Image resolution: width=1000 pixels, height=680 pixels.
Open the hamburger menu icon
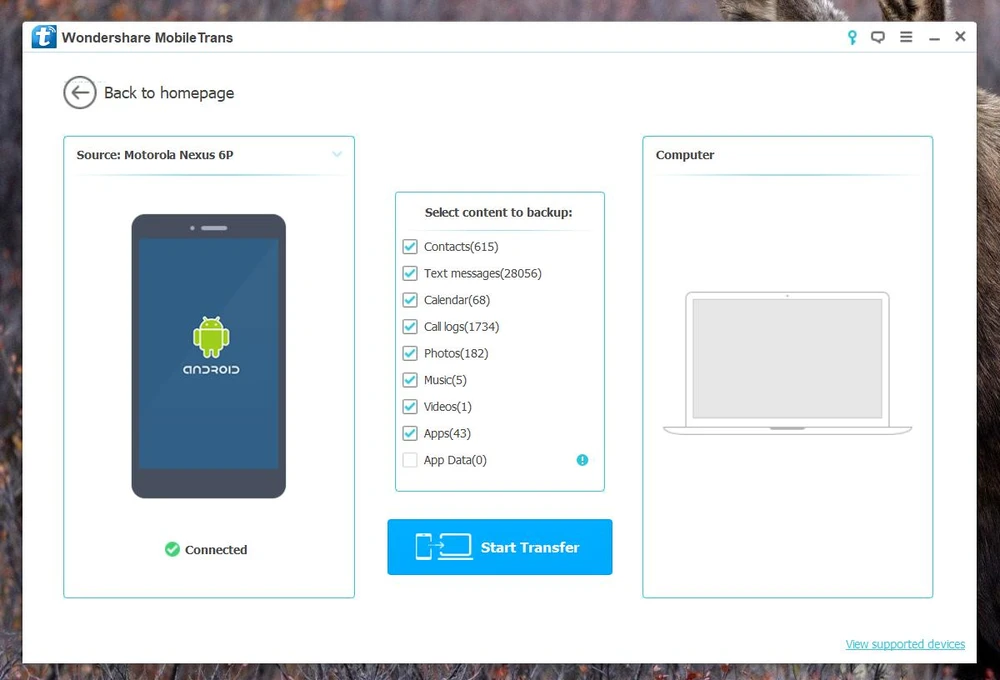[x=906, y=38]
